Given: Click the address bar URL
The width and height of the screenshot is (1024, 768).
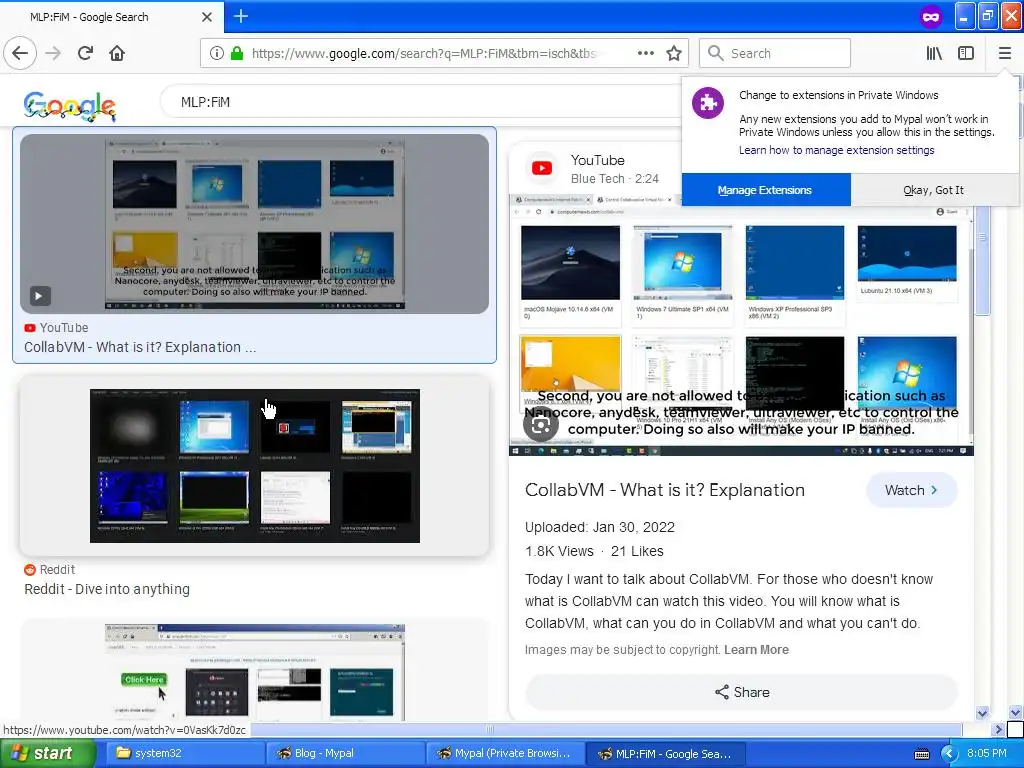Looking at the screenshot, I should (x=423, y=53).
